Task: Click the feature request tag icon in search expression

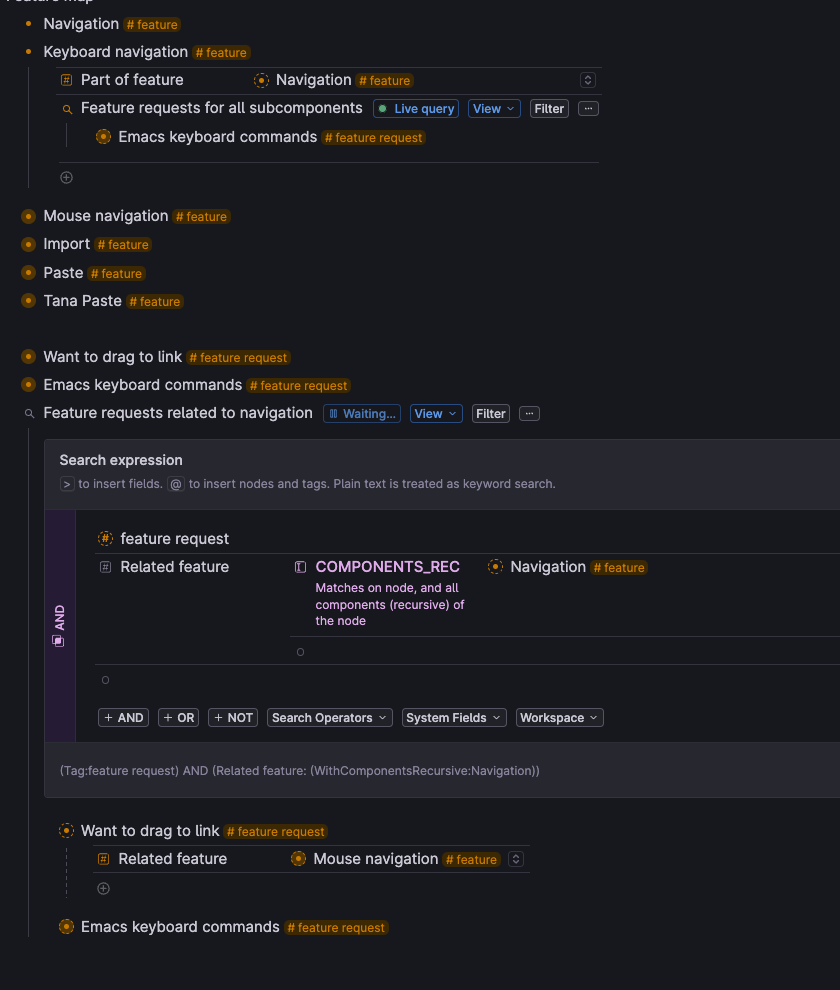Action: pos(105,539)
